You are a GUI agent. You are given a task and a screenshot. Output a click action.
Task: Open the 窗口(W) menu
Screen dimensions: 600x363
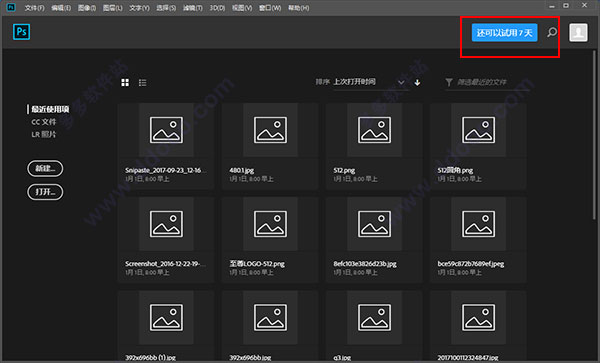(270, 8)
